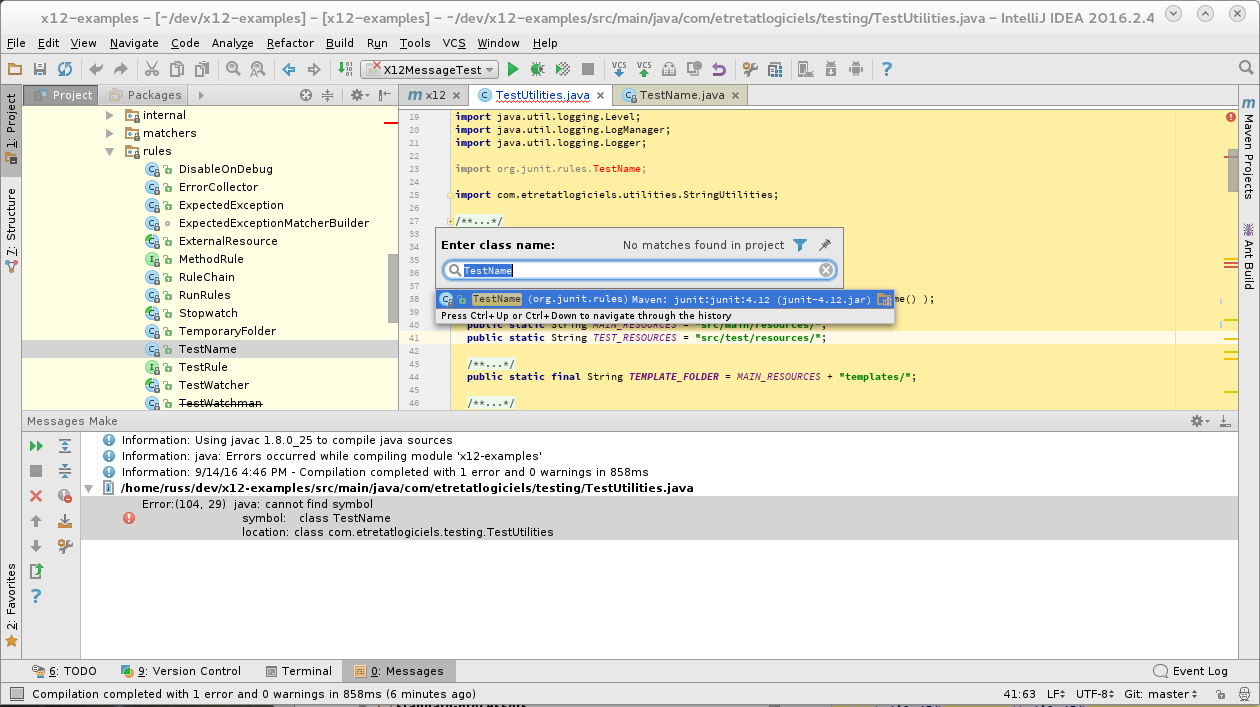This screenshot has width=1260, height=707.
Task: Click Collapse All icon in Messages panel
Action: tap(65, 471)
